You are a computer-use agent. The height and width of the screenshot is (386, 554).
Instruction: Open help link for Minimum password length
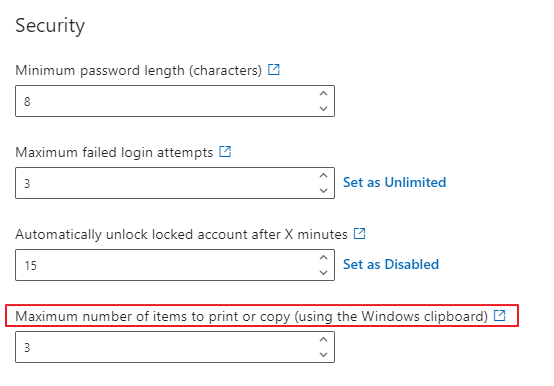click(x=273, y=70)
